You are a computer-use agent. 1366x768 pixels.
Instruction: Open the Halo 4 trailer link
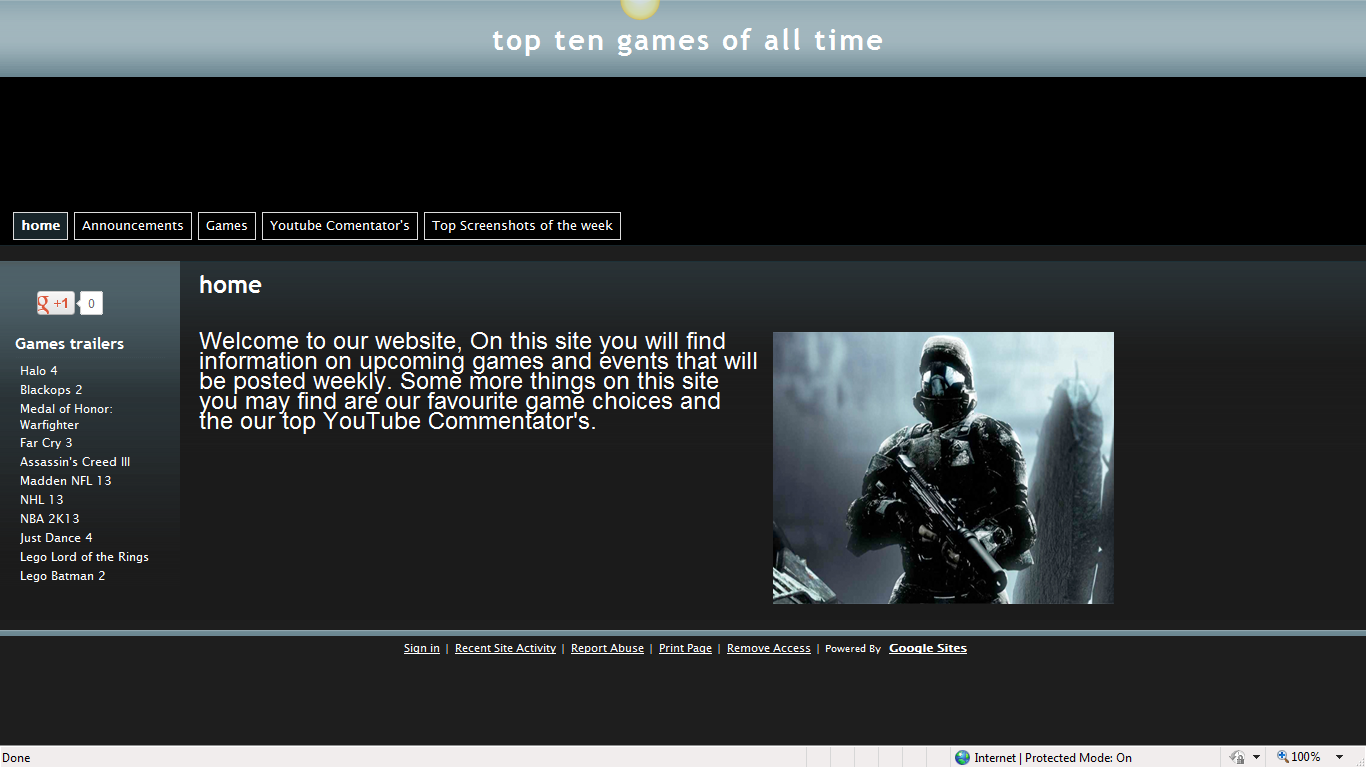coord(39,371)
